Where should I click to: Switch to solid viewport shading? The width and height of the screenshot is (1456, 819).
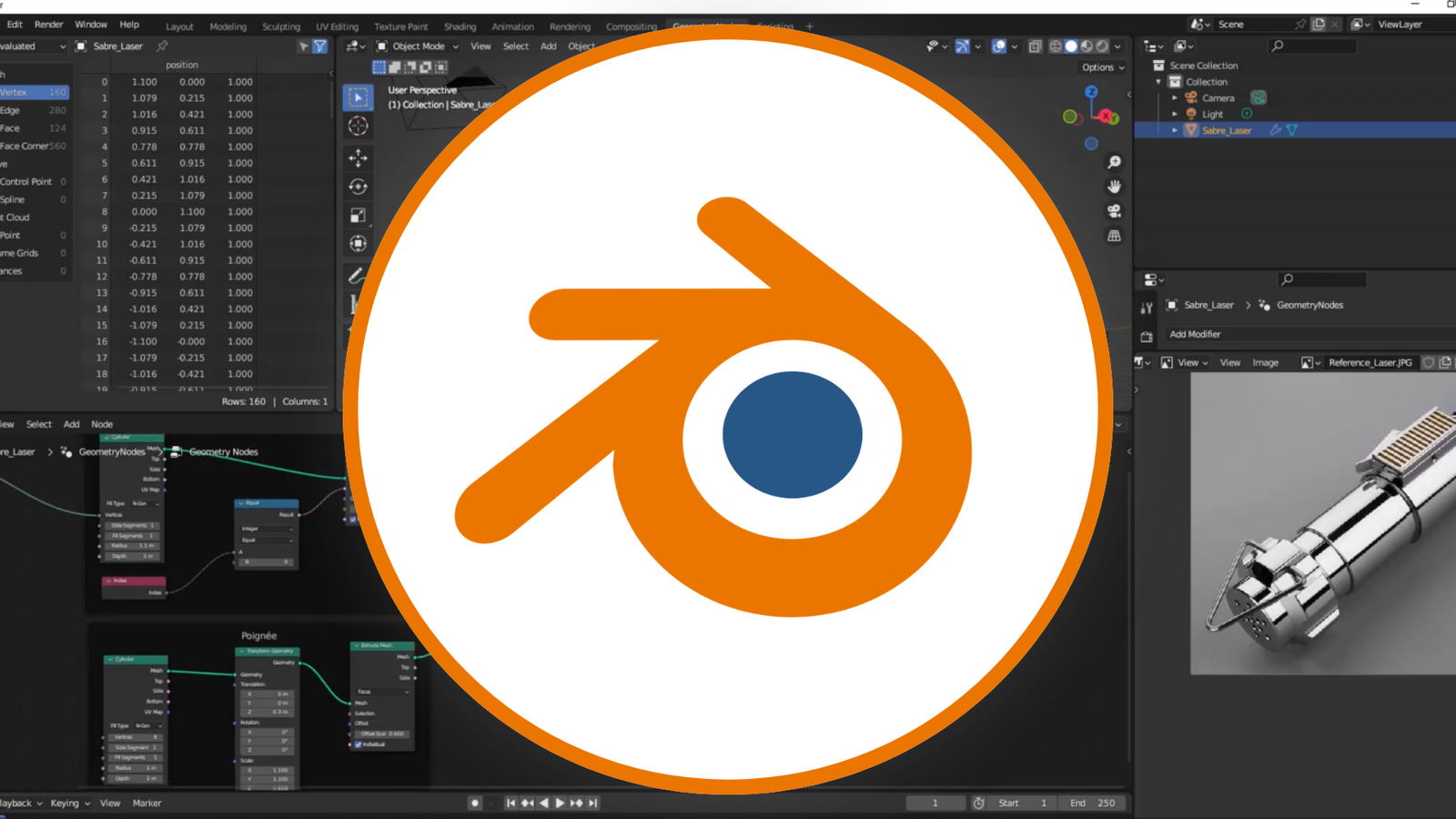click(1071, 46)
